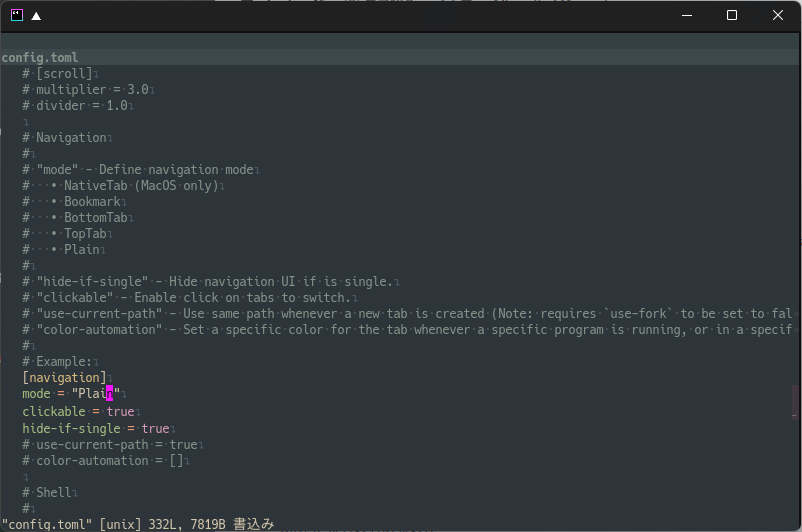Click the # Shell comment line
Image resolution: width=802 pixels, height=532 pixels.
pos(47,493)
